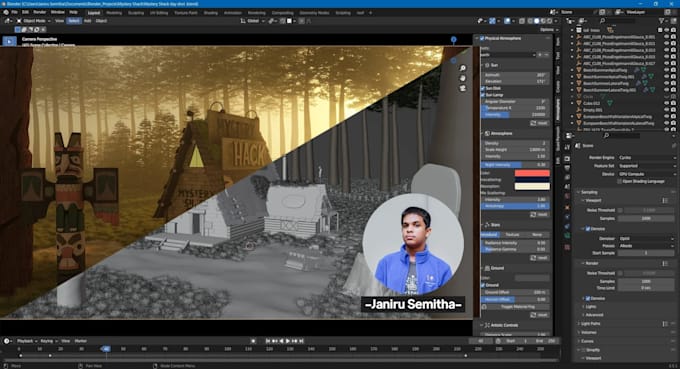Hide Cube.012 with its eye icon

click(x=667, y=103)
